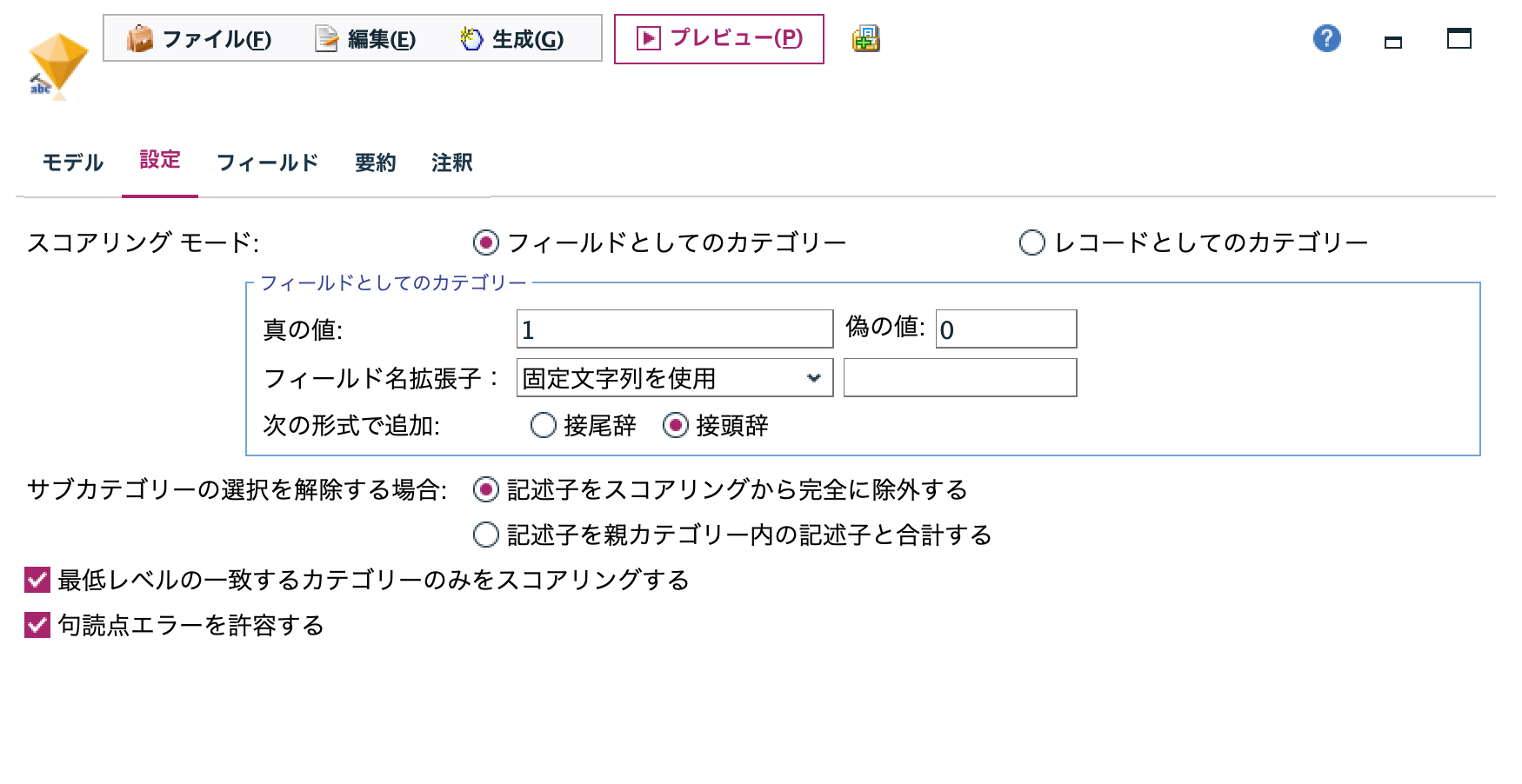Open help via the question mark icon
1522x784 pixels.
[x=1325, y=38]
